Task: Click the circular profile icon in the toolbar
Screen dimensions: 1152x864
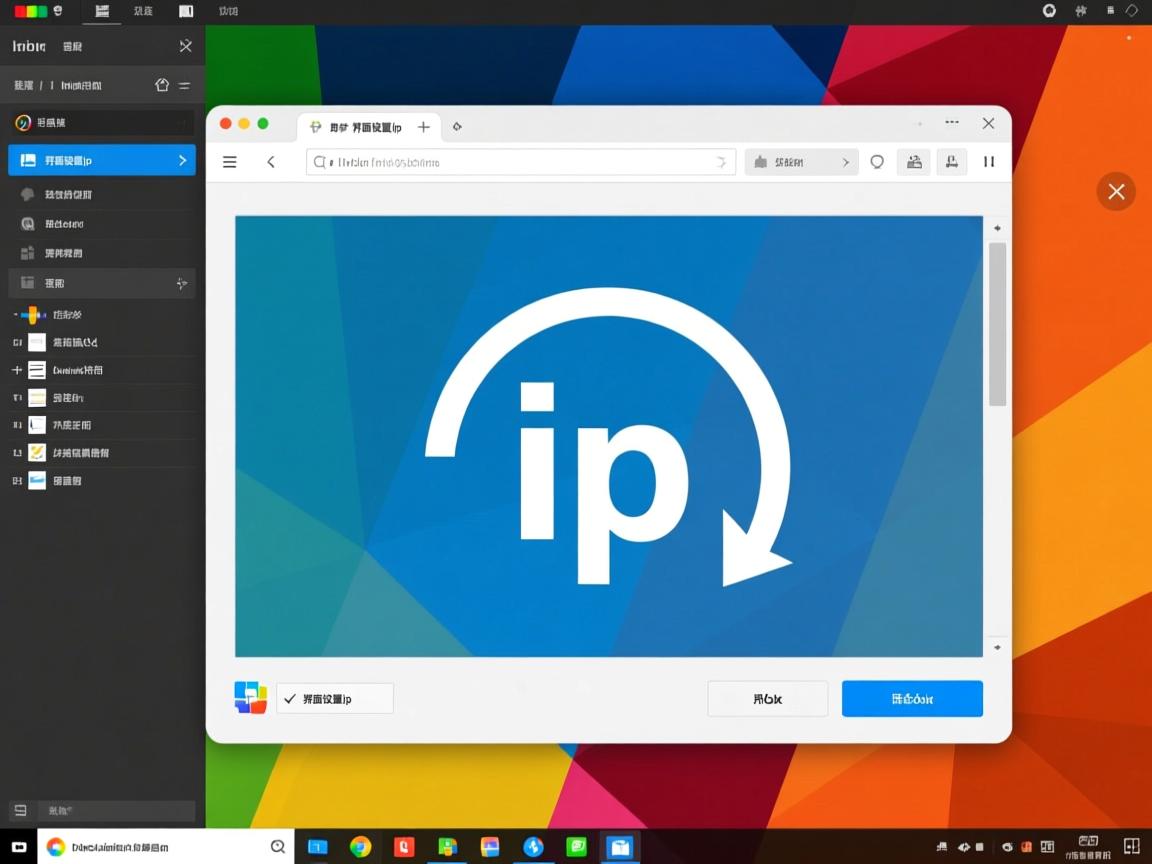Action: [x=877, y=161]
